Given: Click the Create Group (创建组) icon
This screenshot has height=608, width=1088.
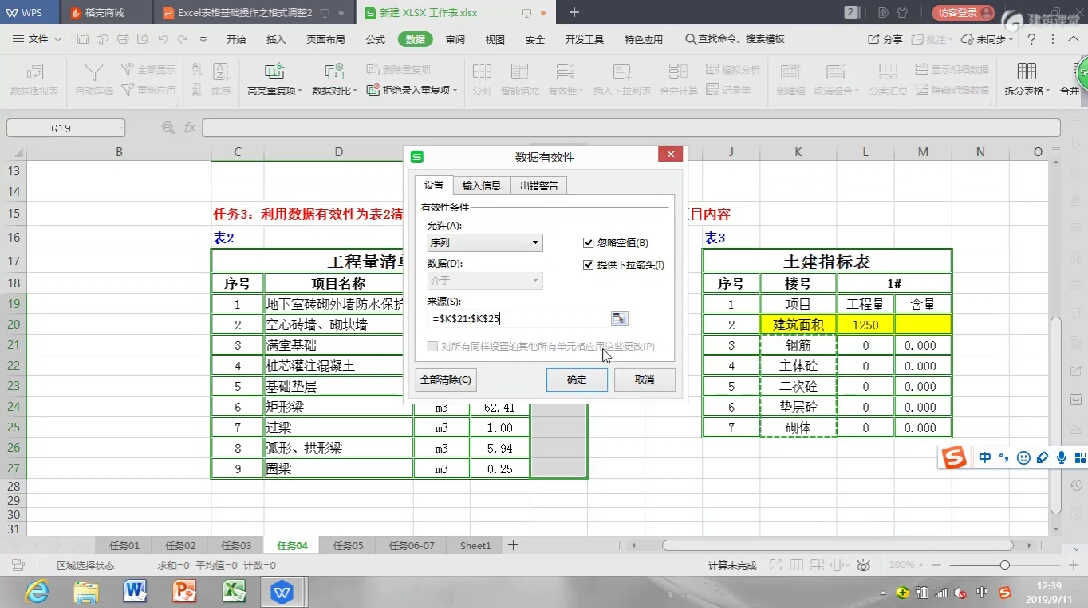Looking at the screenshot, I should click(x=790, y=71).
